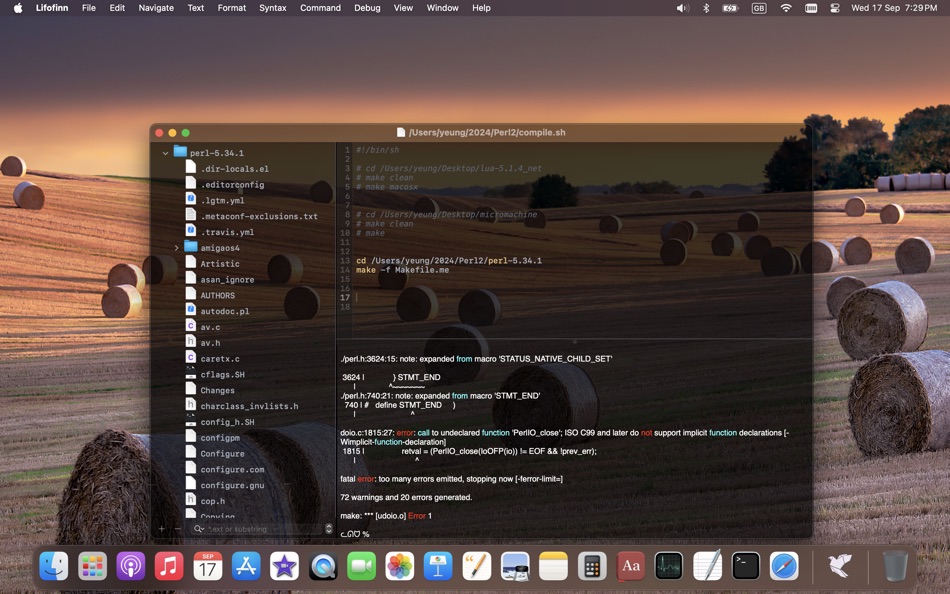Open App Store from the dock

click(246, 566)
